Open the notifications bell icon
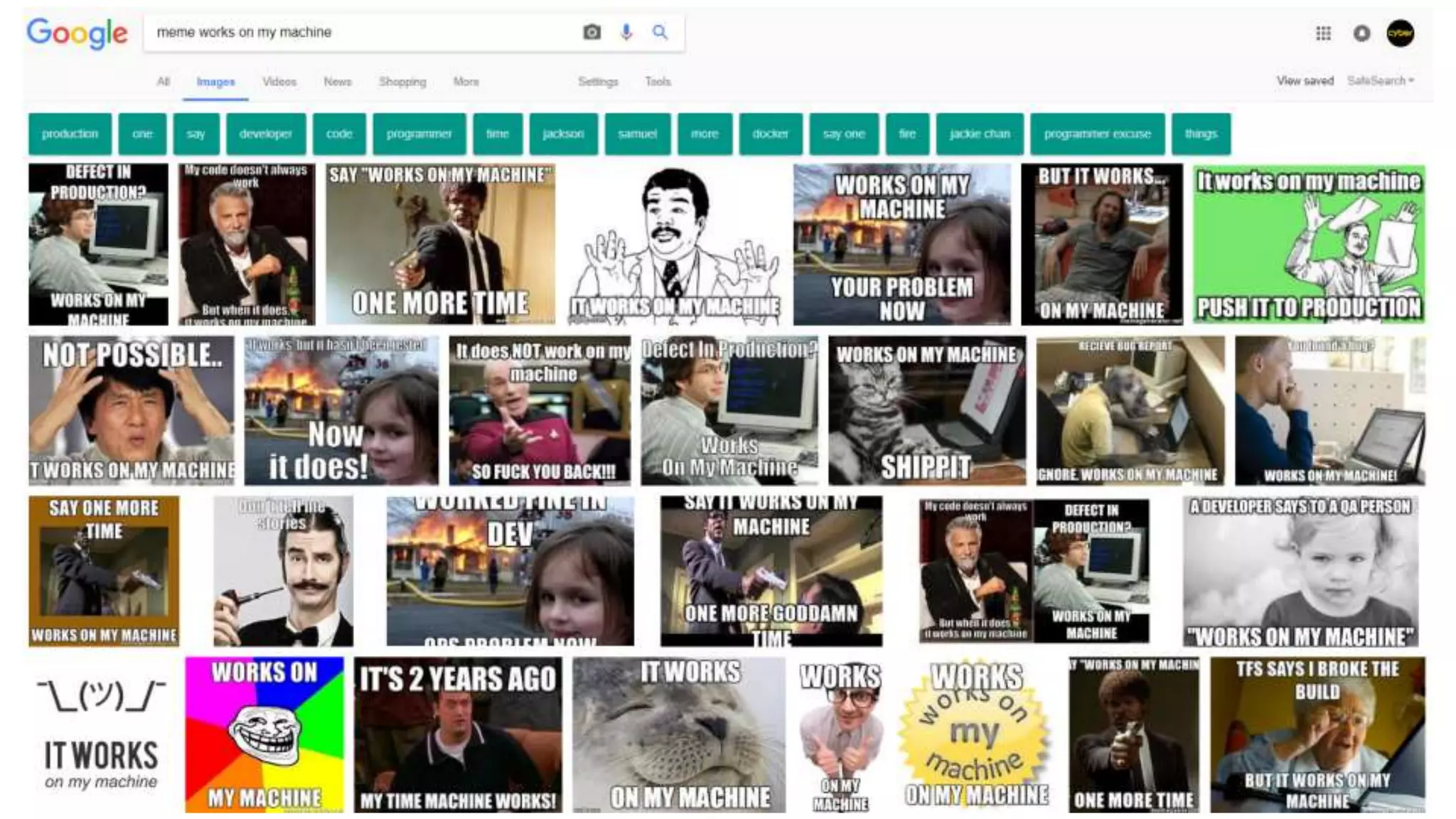This screenshot has height=819, width=1456. point(1361,33)
